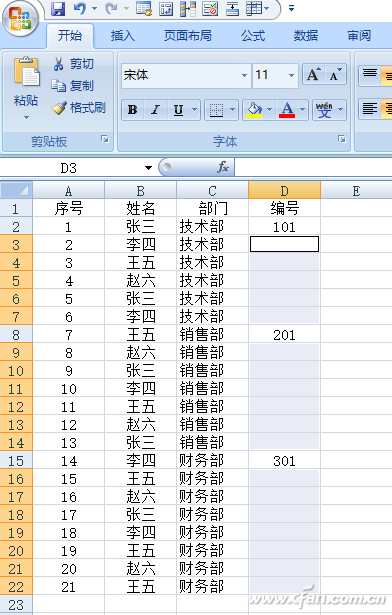Open the 剪贴板 dialog launcher
Viewport: 392px width, 615px height.
point(105,139)
